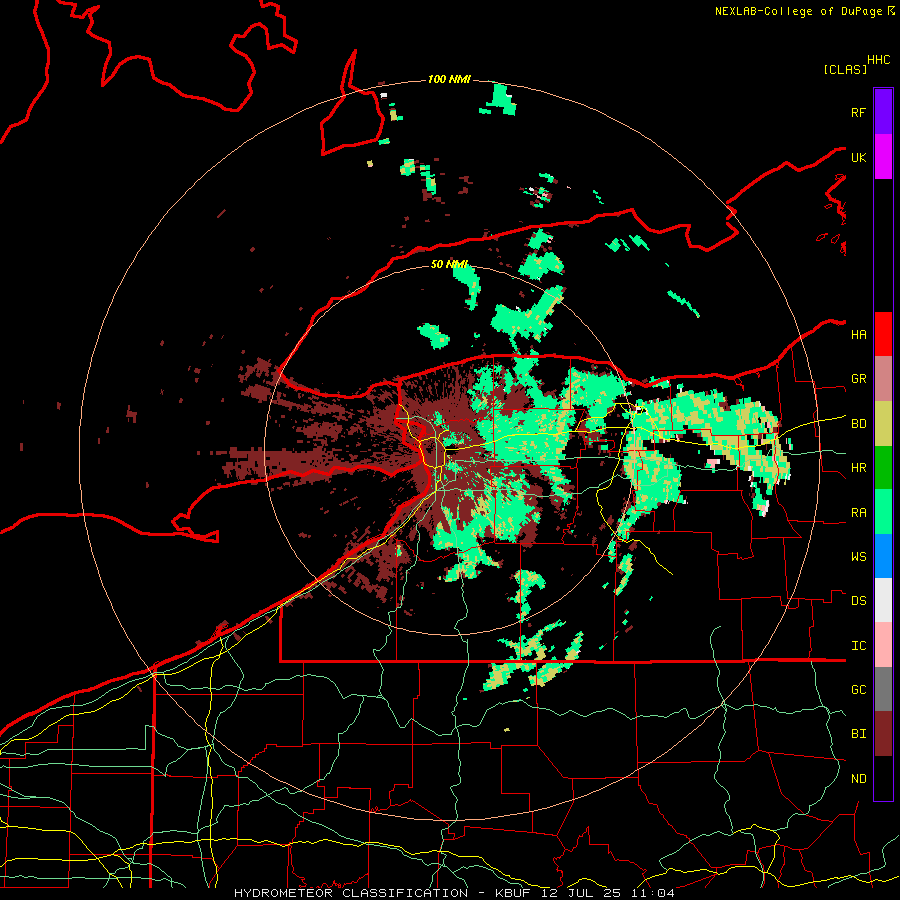The image size is (900, 900).
Task: Click the GR graupel legend swatch
Action: (883, 379)
